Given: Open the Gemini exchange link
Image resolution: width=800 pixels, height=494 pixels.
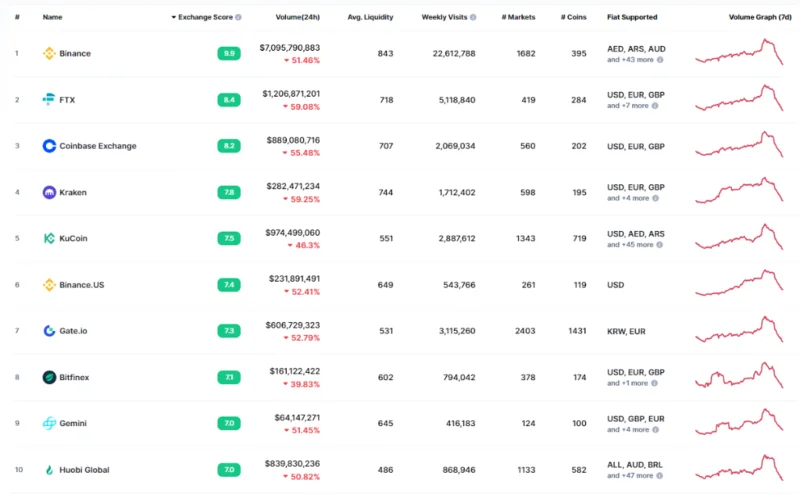Looking at the screenshot, I should [73, 423].
